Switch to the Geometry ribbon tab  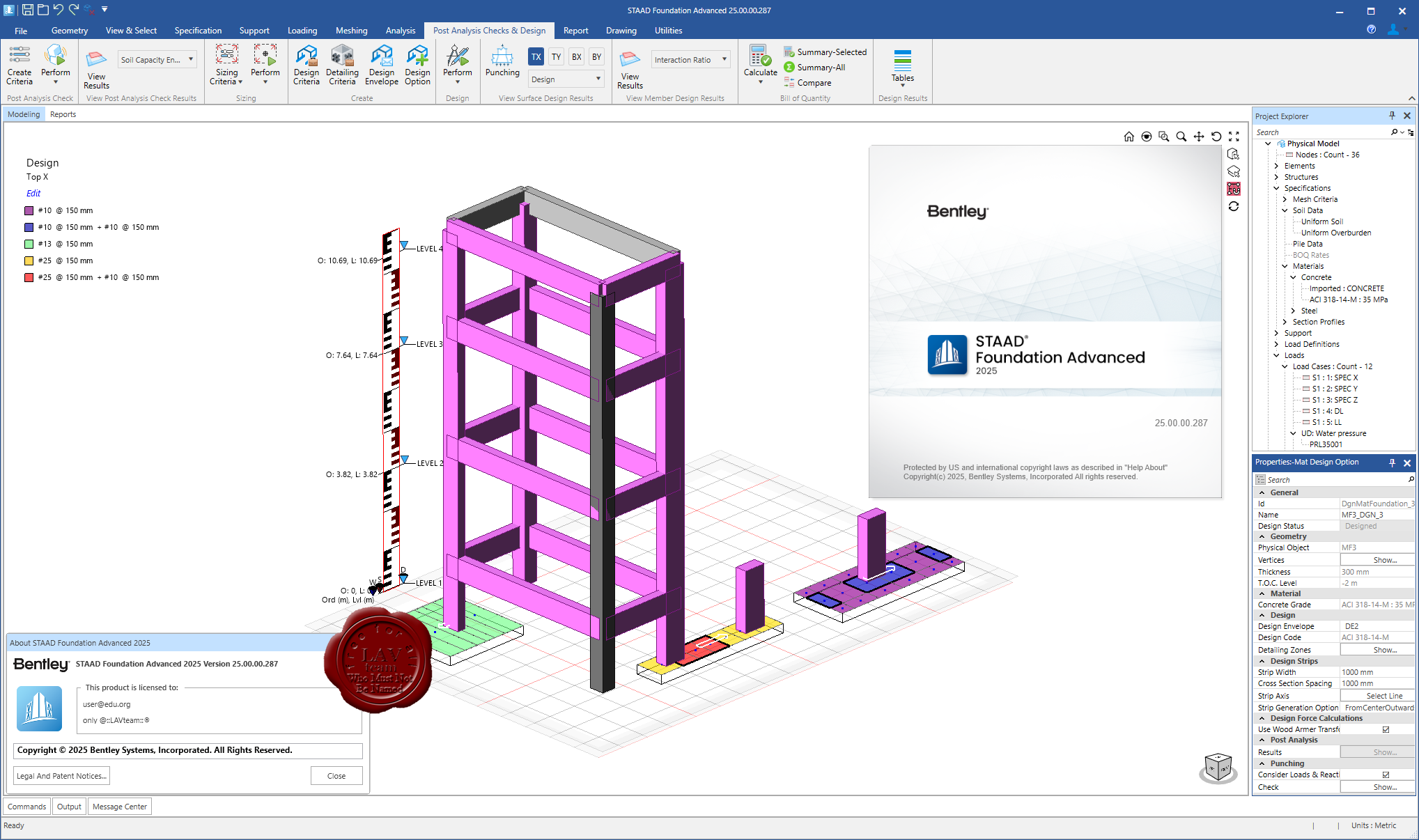70,31
